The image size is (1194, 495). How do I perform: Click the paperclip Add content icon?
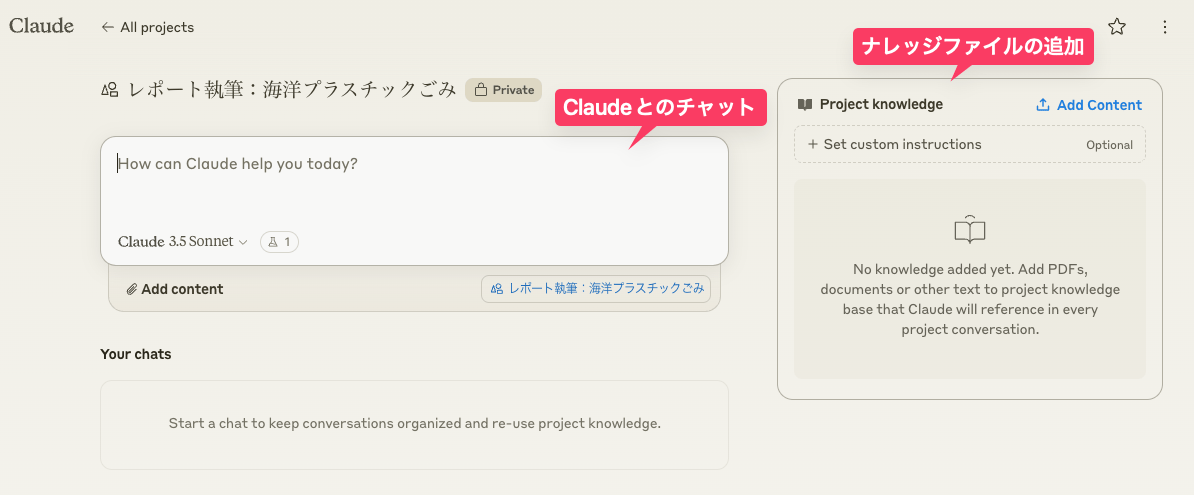[x=131, y=289]
